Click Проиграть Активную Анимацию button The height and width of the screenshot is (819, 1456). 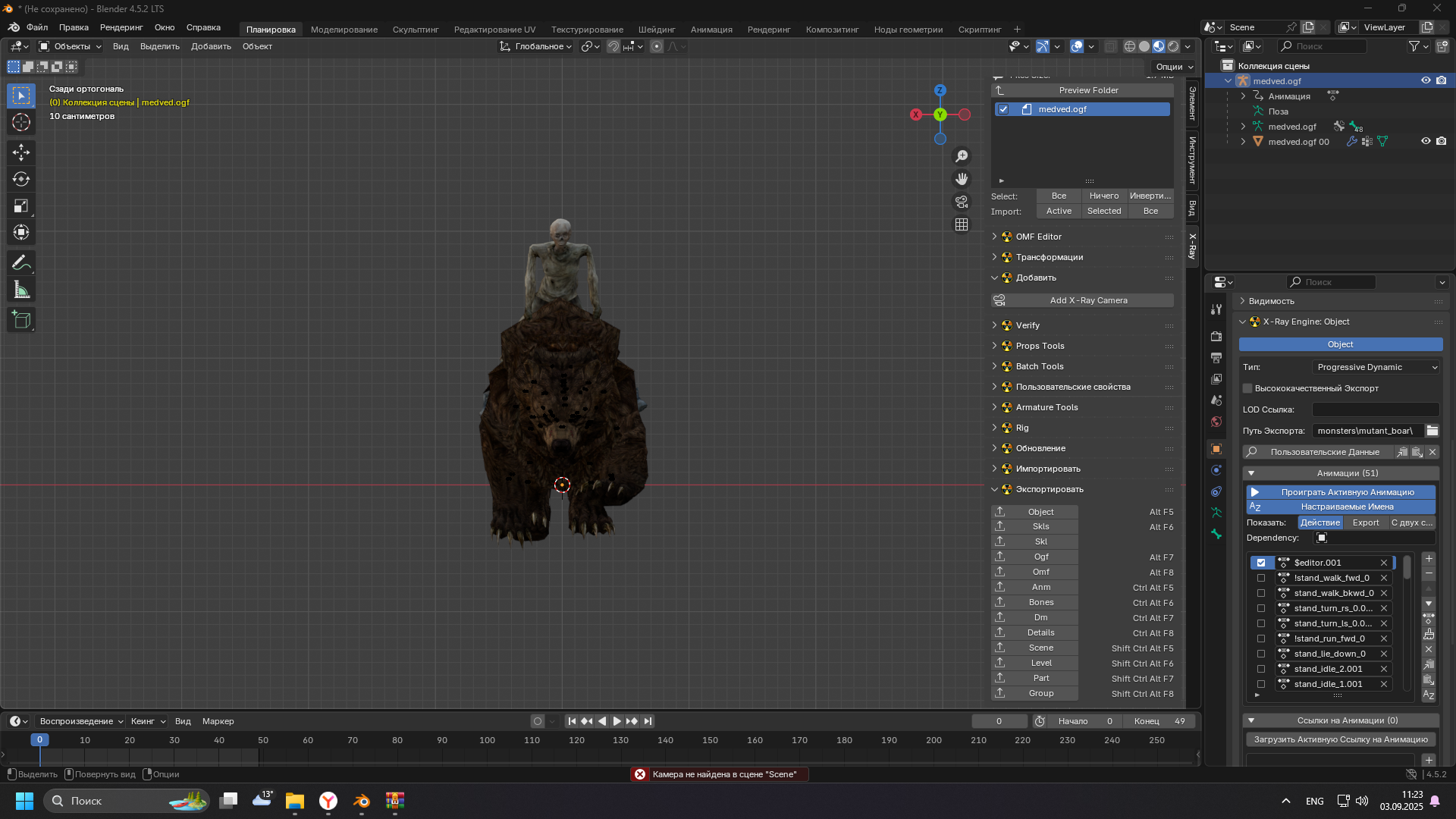click(1347, 492)
